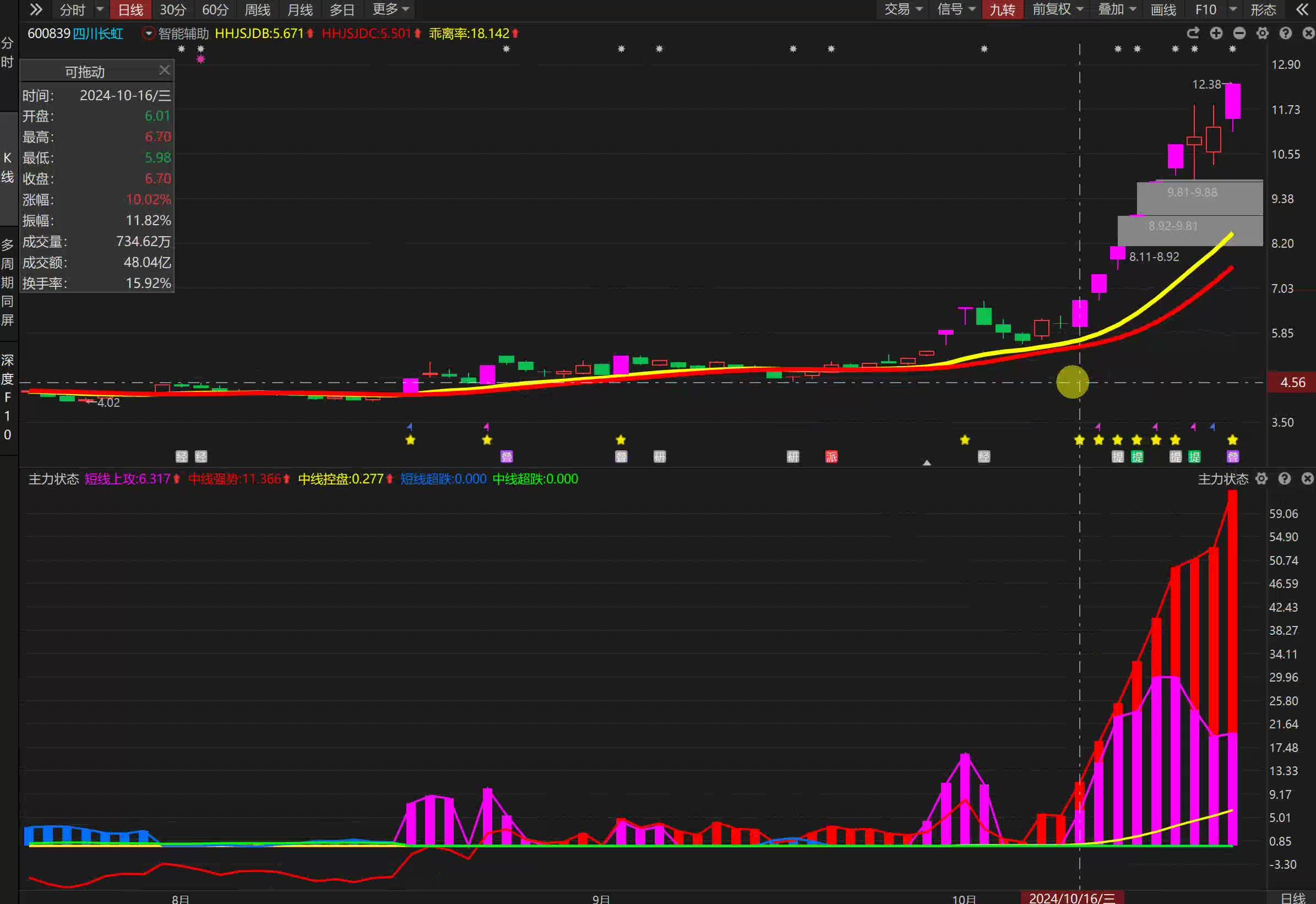The height and width of the screenshot is (904, 1316).
Task: Click the yellow crosshair cursor circle
Action: [x=1073, y=382]
